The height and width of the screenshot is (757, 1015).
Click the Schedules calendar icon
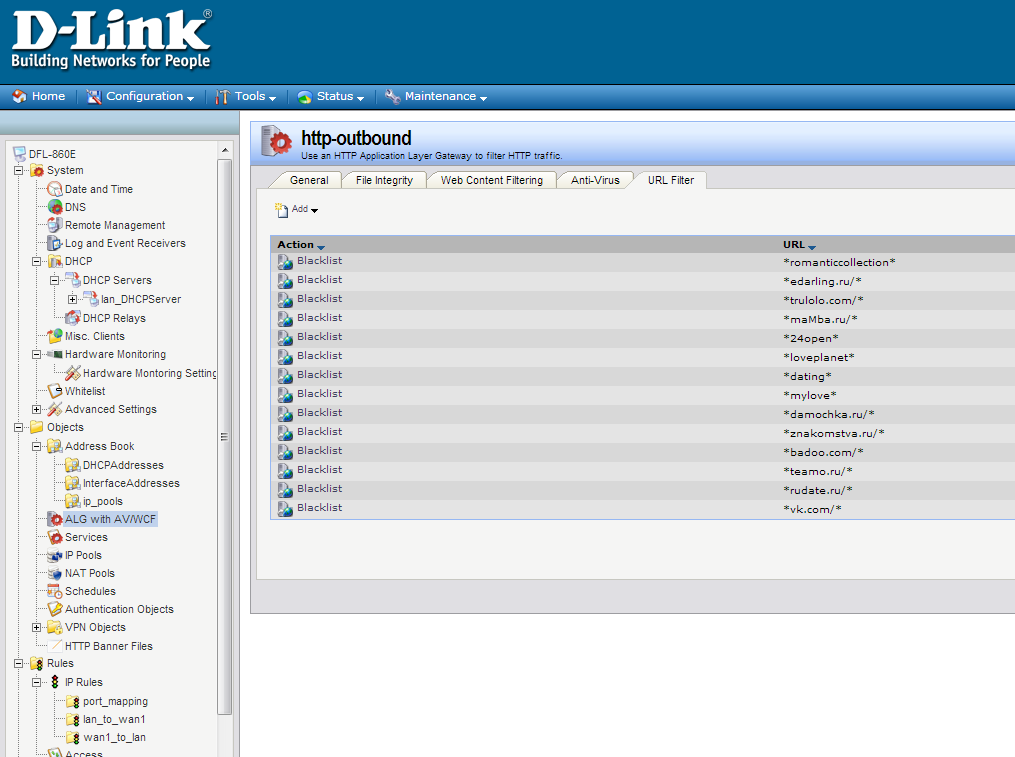point(55,591)
